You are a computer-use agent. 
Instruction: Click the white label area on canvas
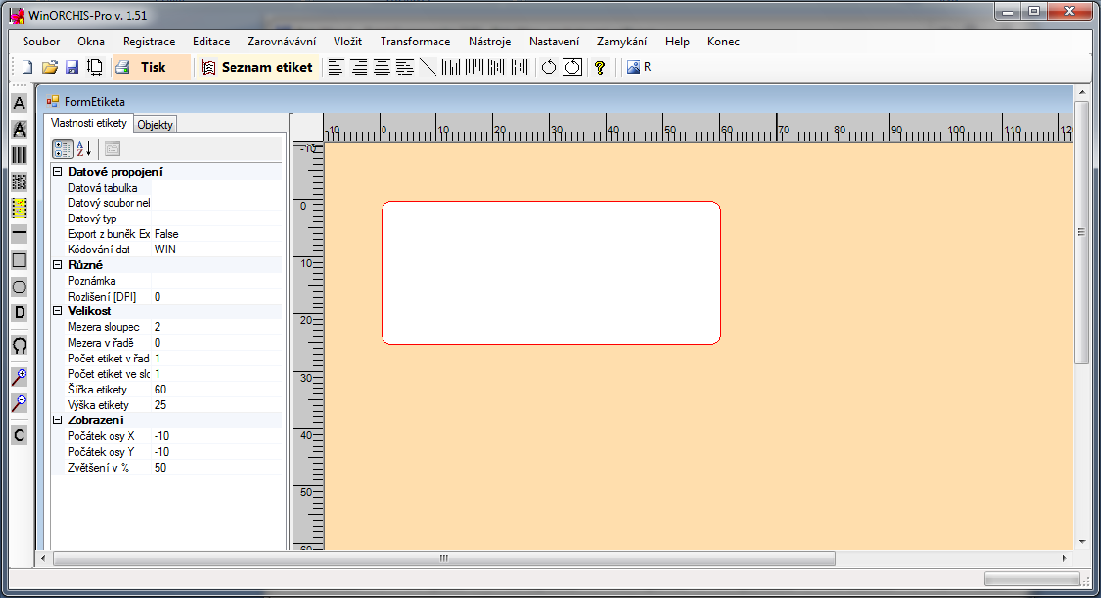coord(551,273)
